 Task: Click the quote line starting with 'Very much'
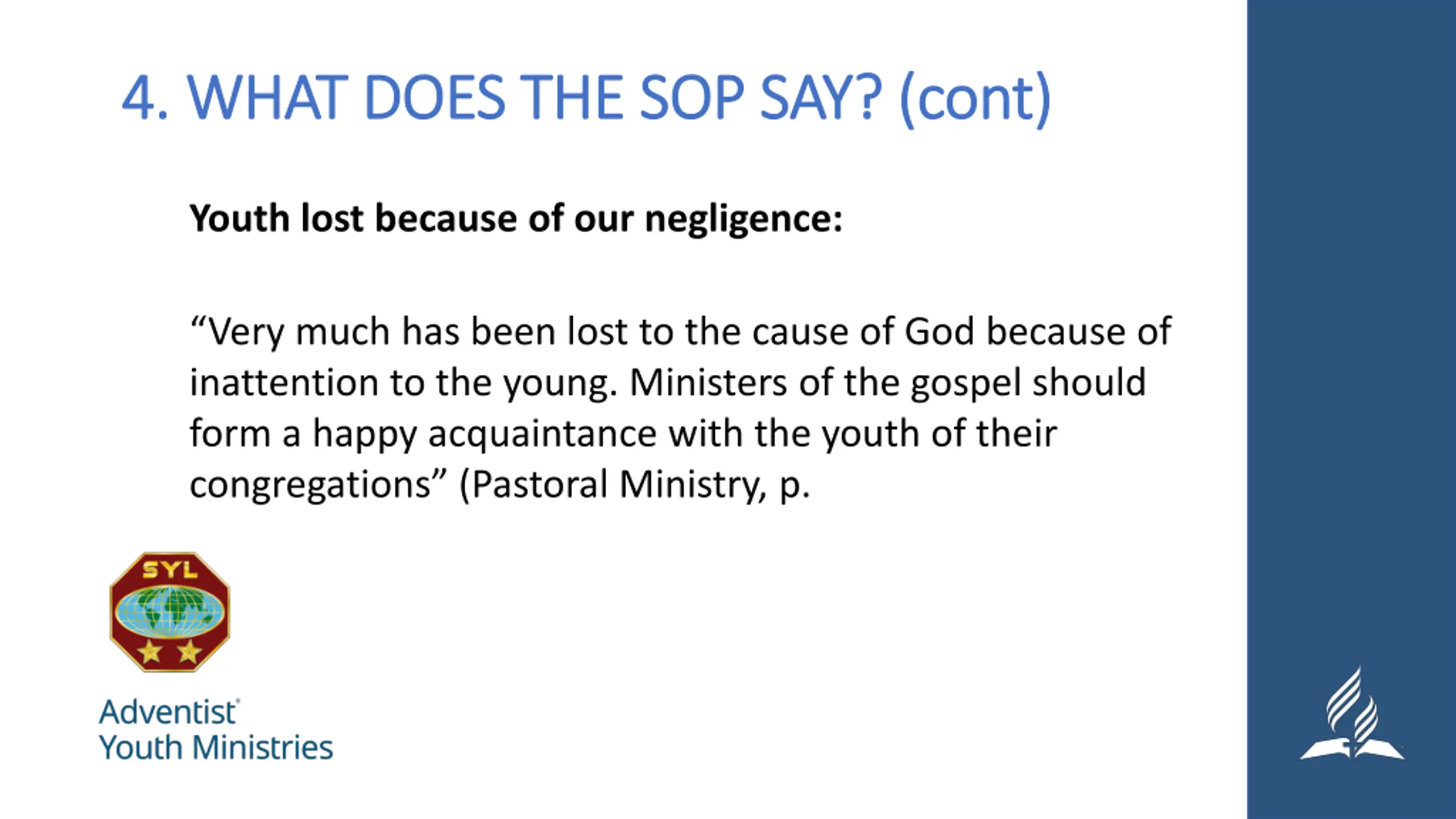pos(680,332)
